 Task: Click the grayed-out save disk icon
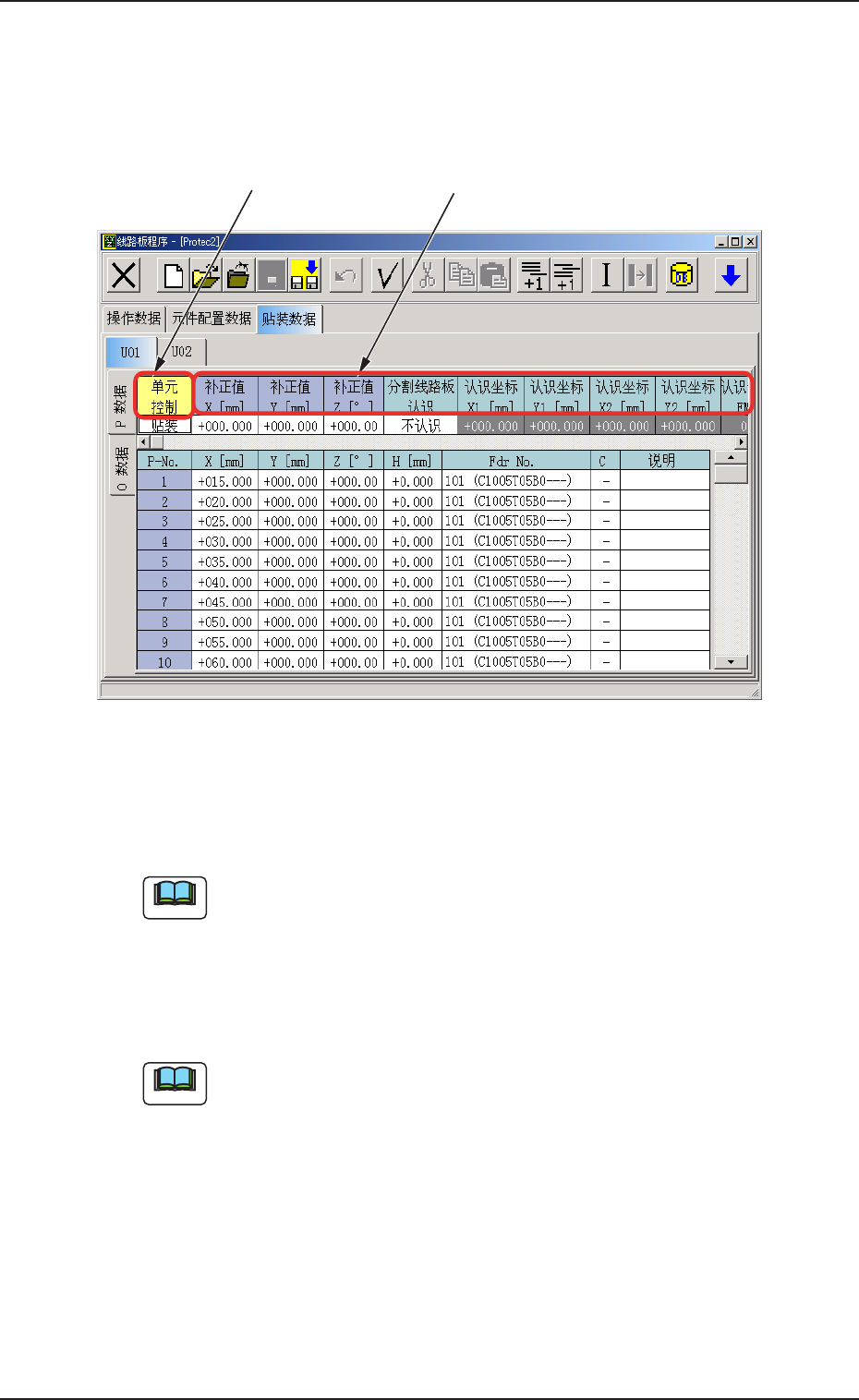click(272, 275)
